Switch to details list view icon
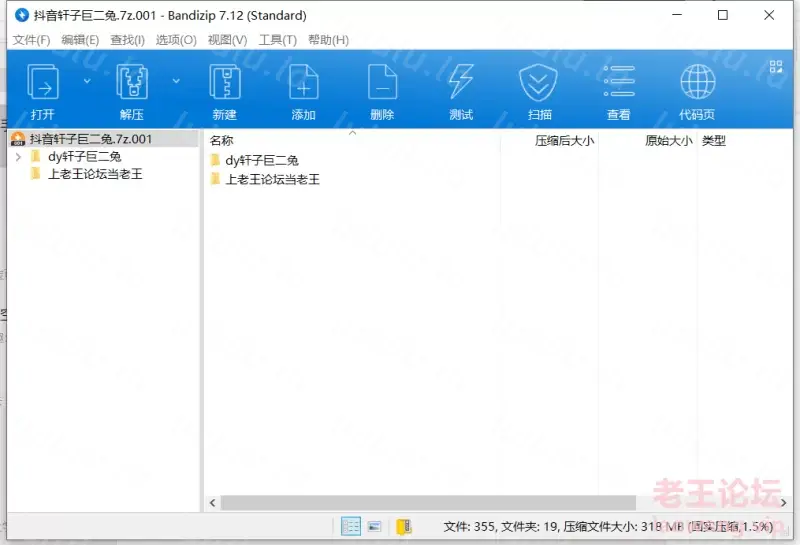 click(351, 526)
